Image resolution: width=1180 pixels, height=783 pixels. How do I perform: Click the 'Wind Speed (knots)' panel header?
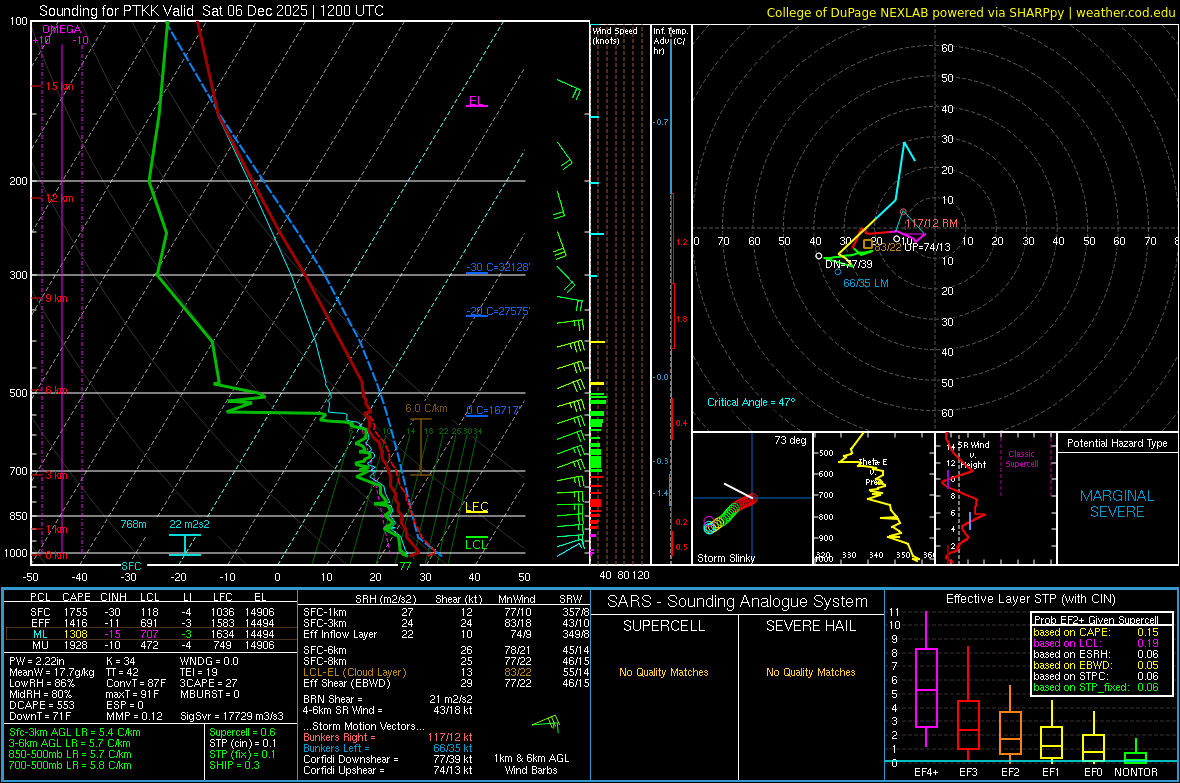coord(615,35)
